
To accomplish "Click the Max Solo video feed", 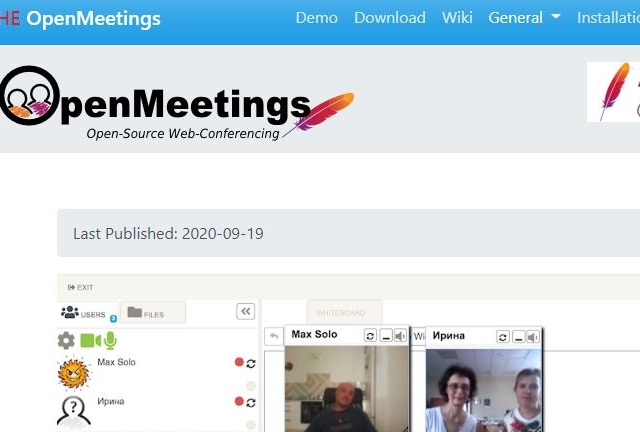I will point(347,389).
